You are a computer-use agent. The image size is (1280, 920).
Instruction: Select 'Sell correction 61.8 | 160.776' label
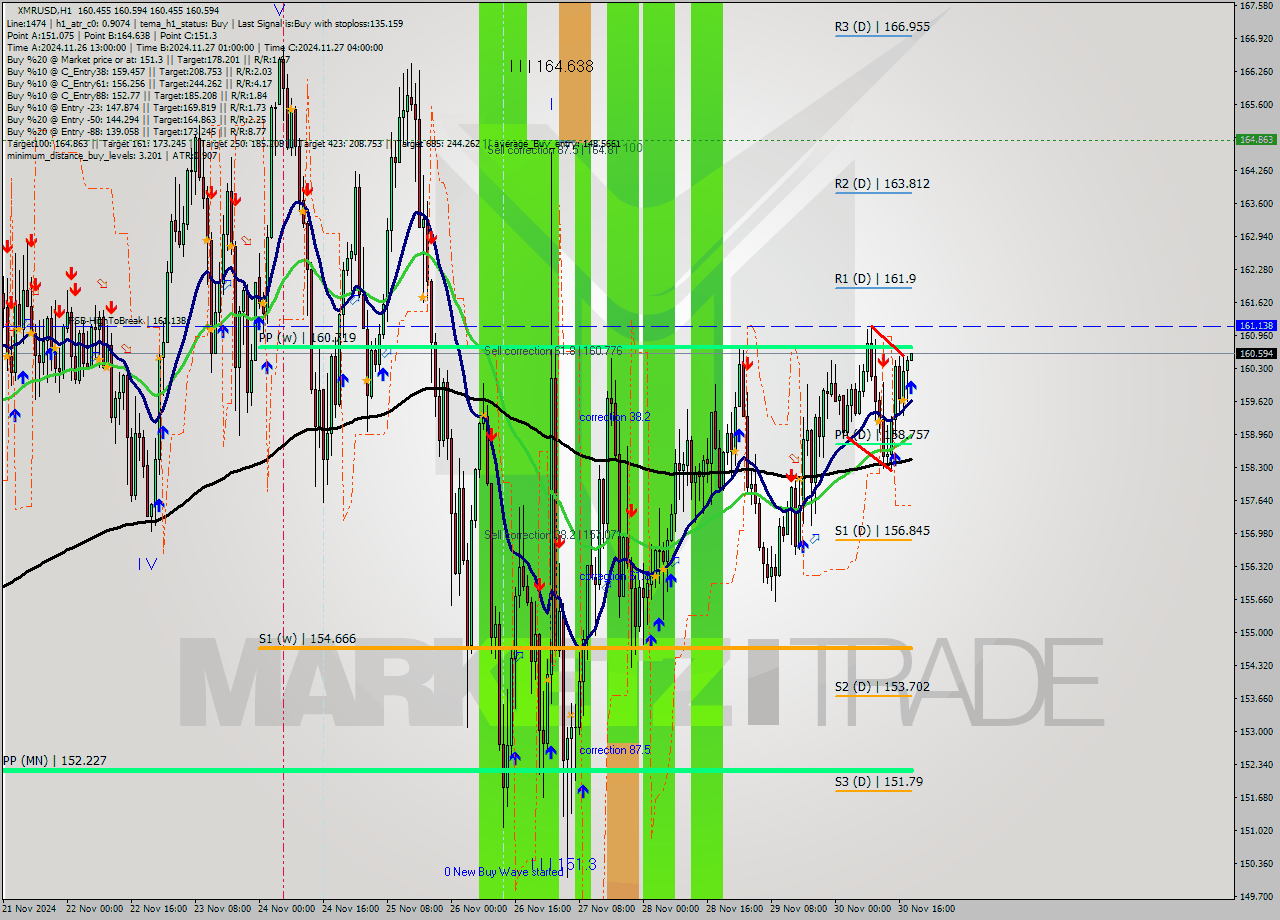[x=553, y=351]
